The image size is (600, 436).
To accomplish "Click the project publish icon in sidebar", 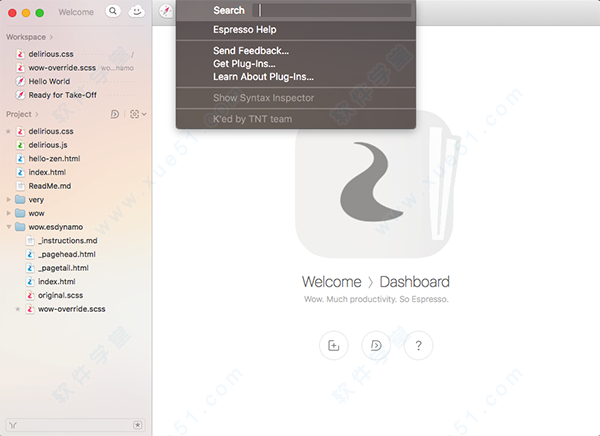I will click(x=114, y=114).
